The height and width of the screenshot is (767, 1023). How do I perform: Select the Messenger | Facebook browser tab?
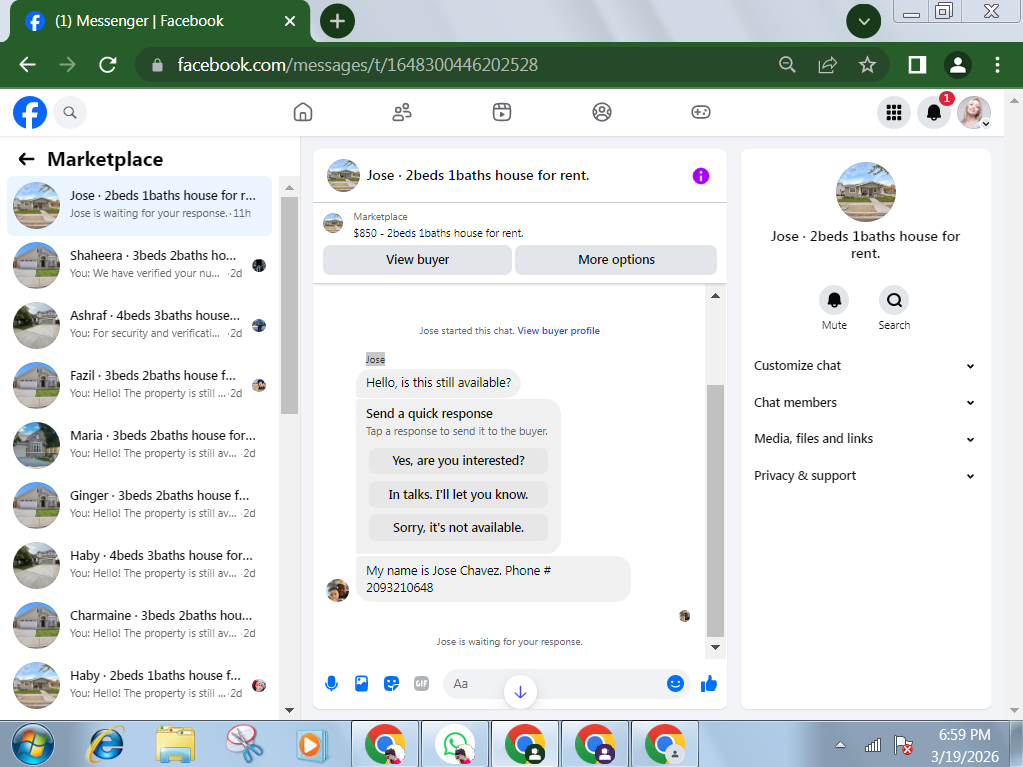coord(160,22)
